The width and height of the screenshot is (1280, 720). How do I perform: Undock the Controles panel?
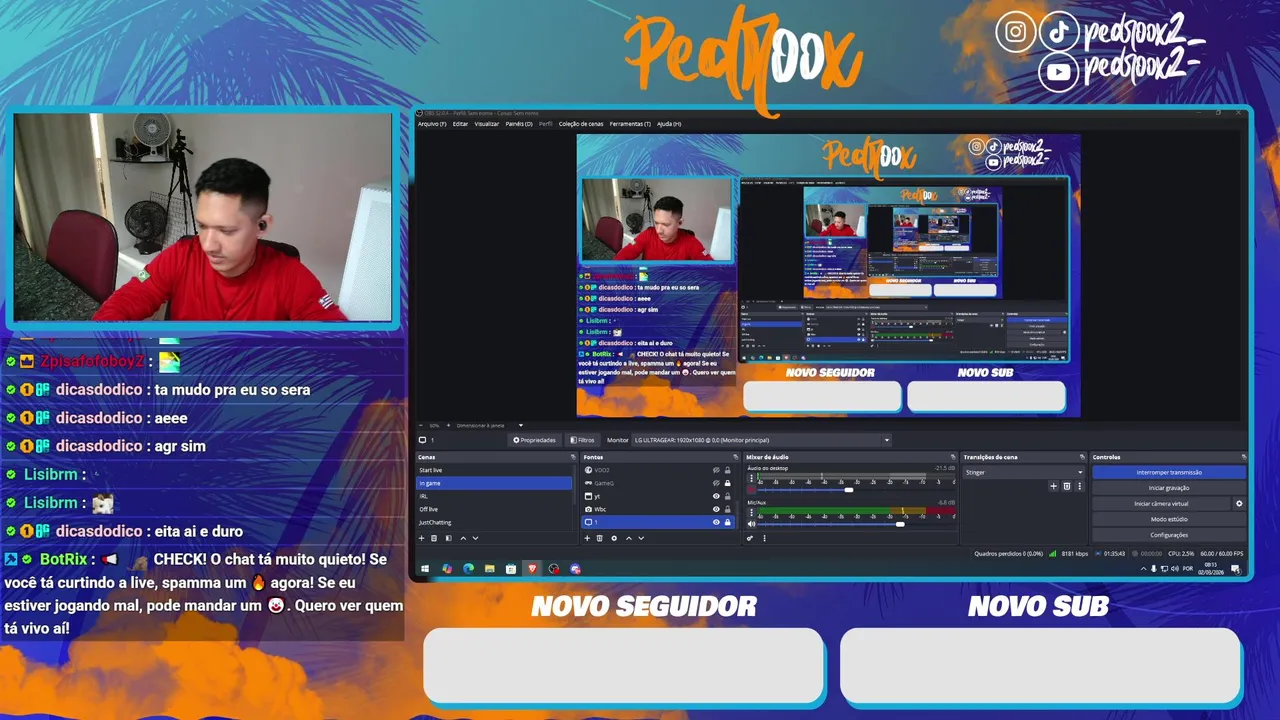coord(1242,457)
